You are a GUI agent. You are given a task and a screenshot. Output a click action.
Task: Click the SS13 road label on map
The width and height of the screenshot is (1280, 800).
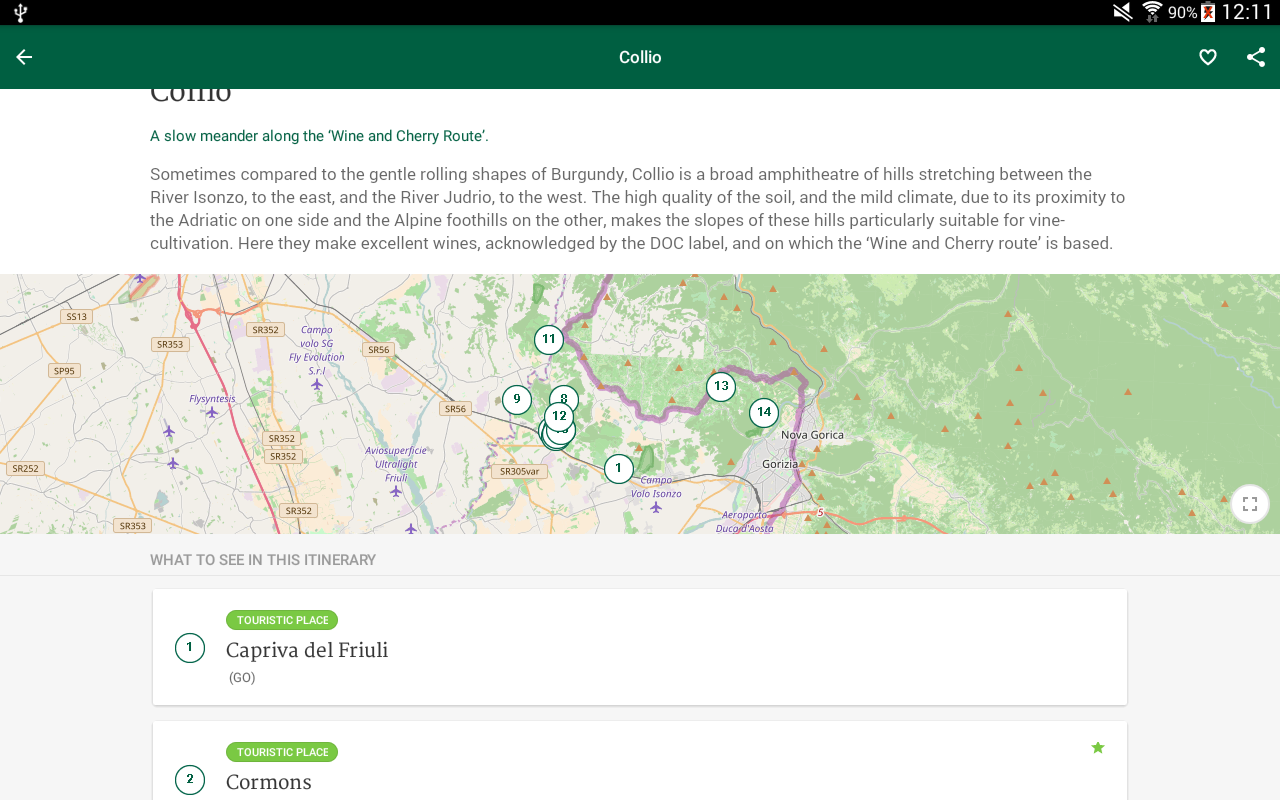76,316
